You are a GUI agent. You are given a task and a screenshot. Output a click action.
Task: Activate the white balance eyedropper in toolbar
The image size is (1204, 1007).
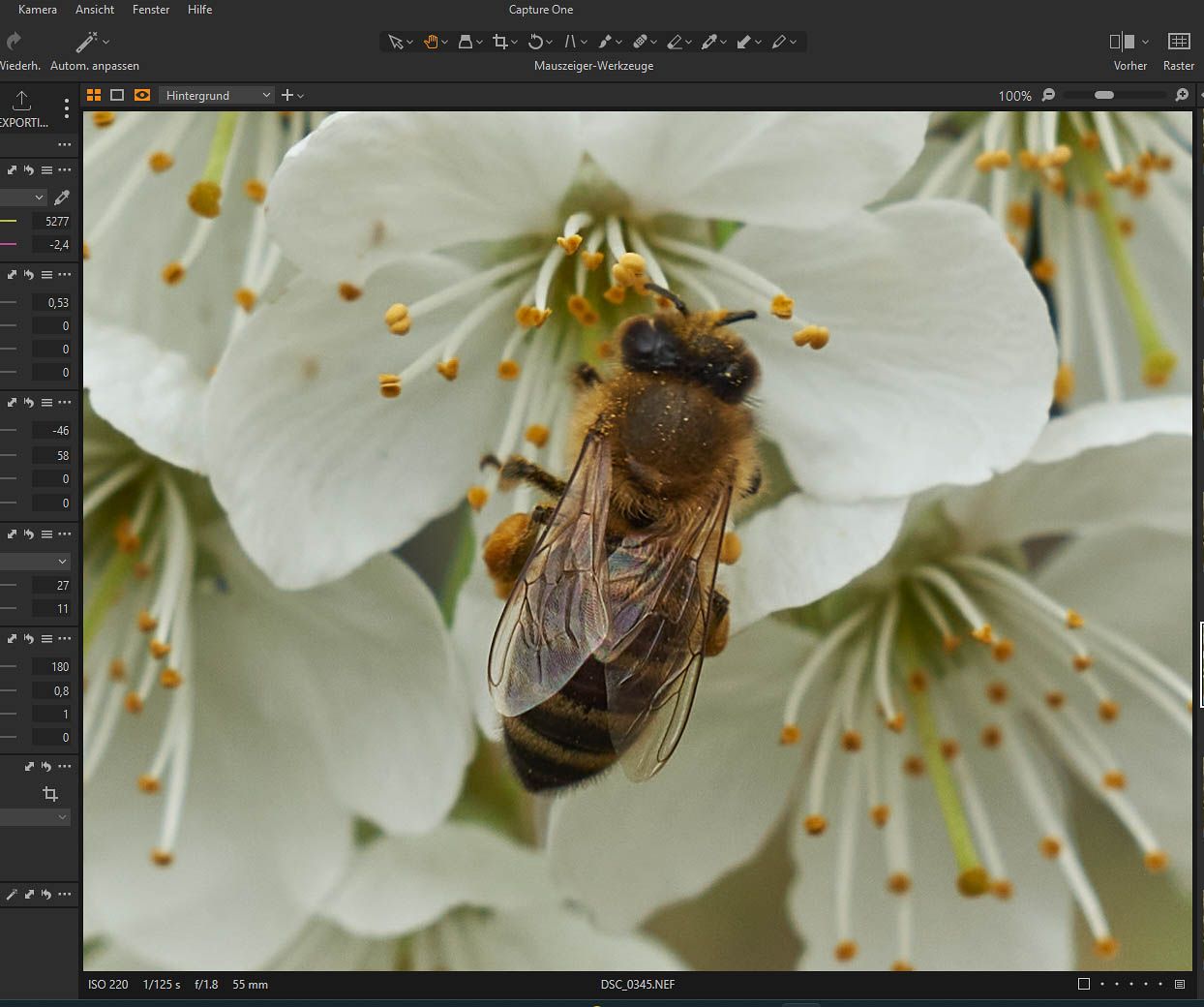(x=709, y=42)
